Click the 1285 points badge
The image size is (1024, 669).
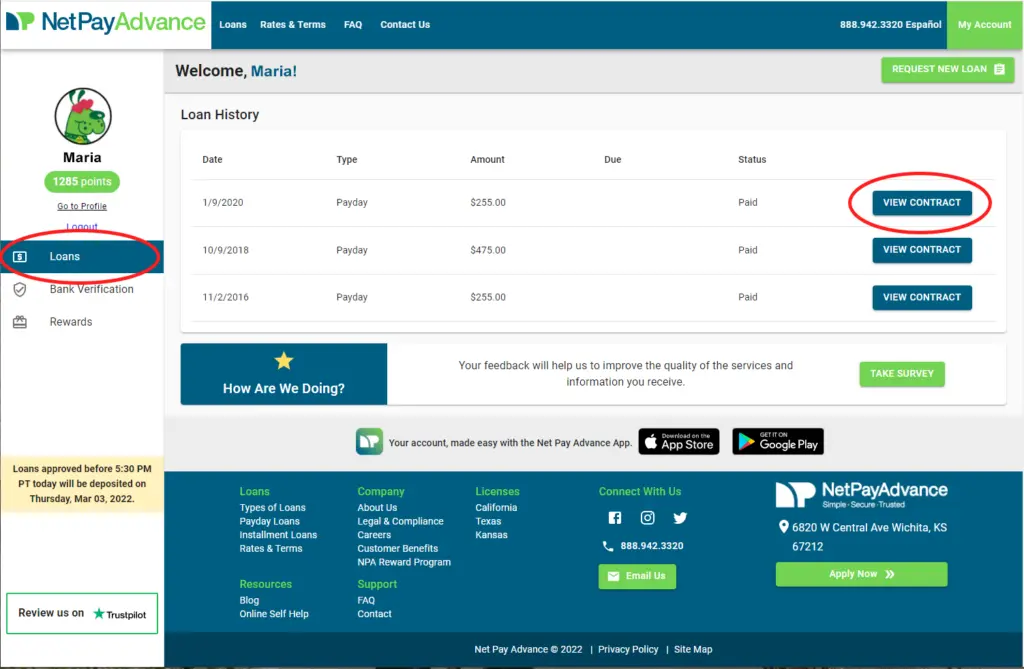tap(82, 182)
